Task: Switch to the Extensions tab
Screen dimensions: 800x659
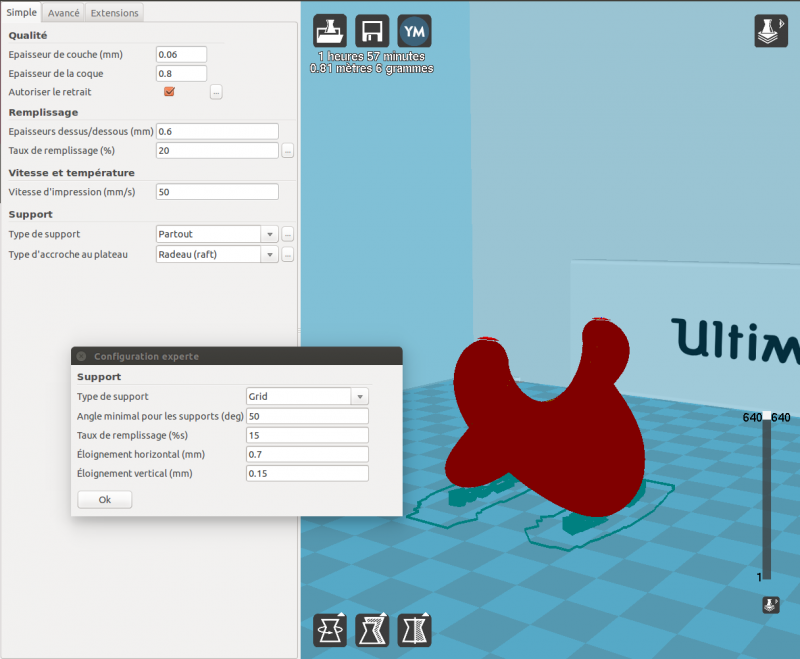Action: click(x=114, y=13)
